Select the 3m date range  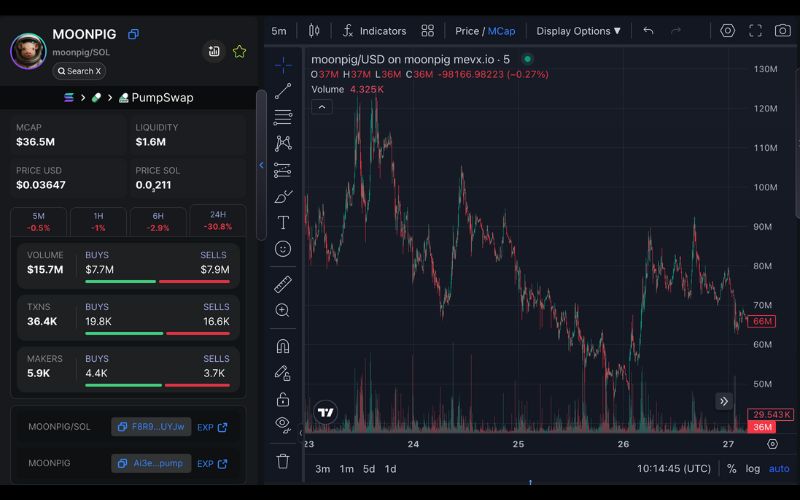[322, 469]
